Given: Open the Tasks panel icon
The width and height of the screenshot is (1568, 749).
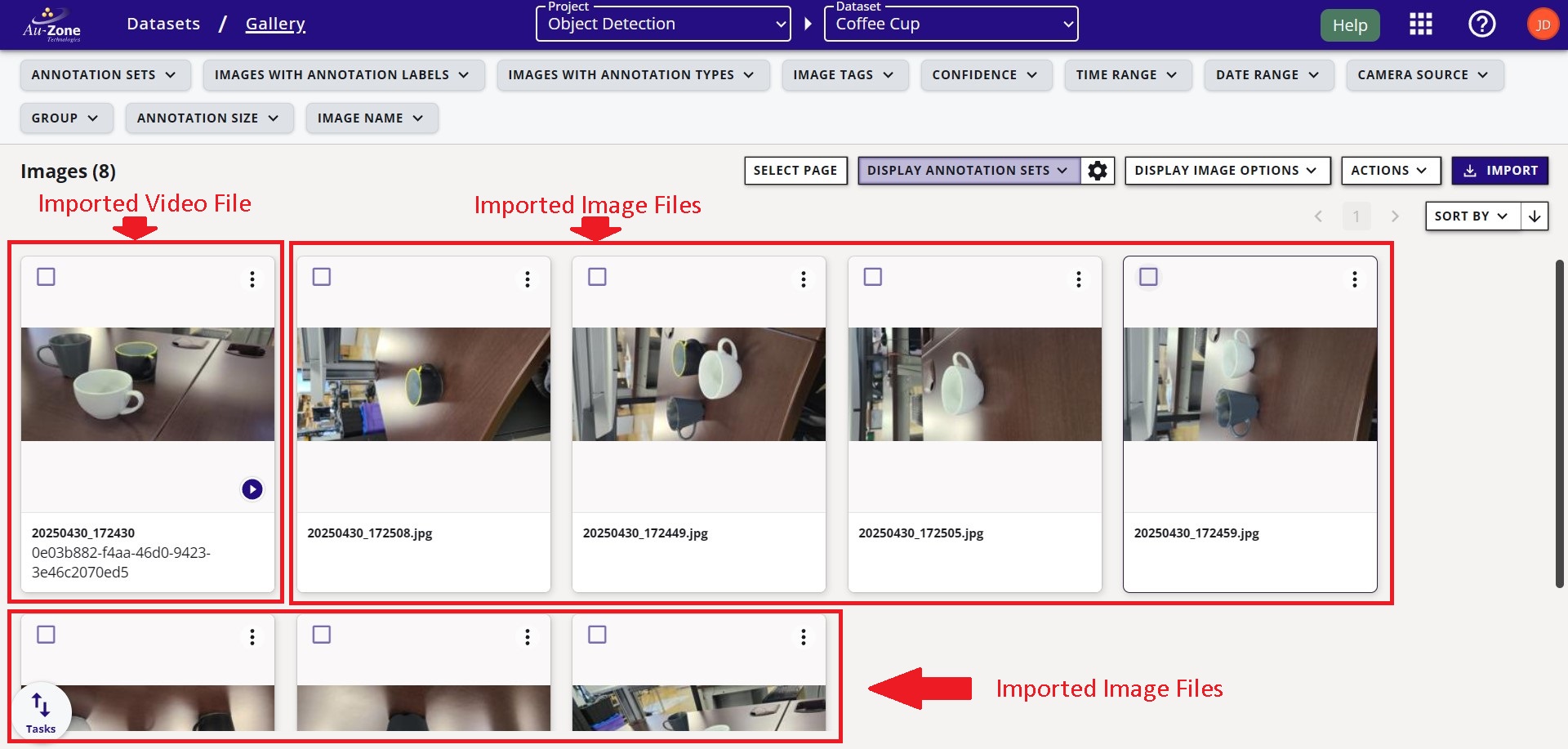Looking at the screenshot, I should click(x=41, y=711).
